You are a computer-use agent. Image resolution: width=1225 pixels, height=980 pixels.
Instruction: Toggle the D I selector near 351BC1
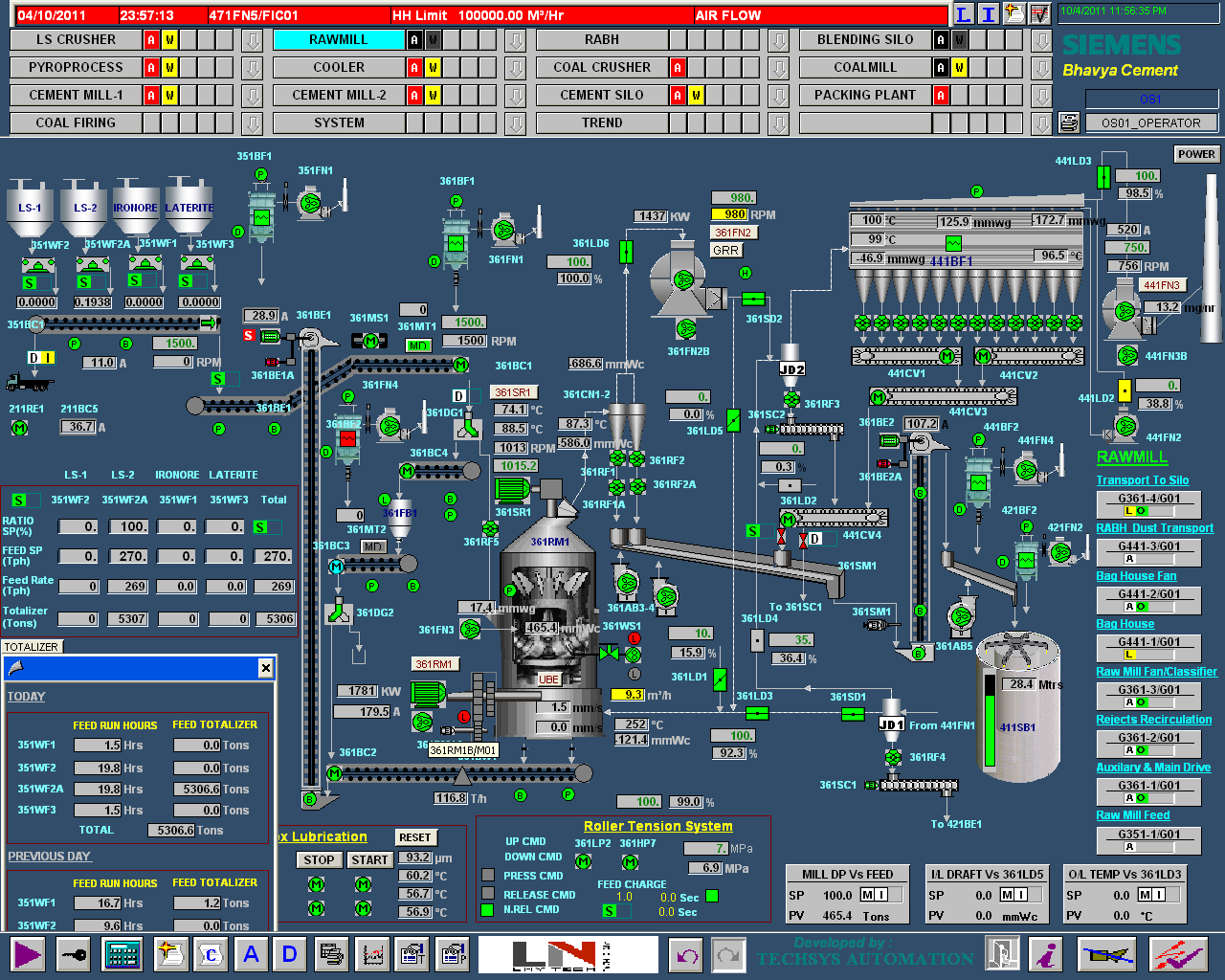tap(41, 358)
